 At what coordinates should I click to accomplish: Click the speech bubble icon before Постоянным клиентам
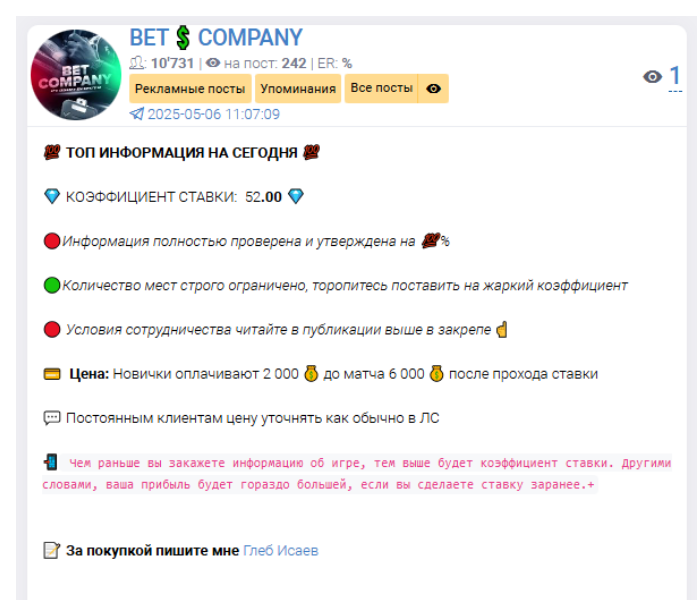pyautogui.click(x=52, y=418)
